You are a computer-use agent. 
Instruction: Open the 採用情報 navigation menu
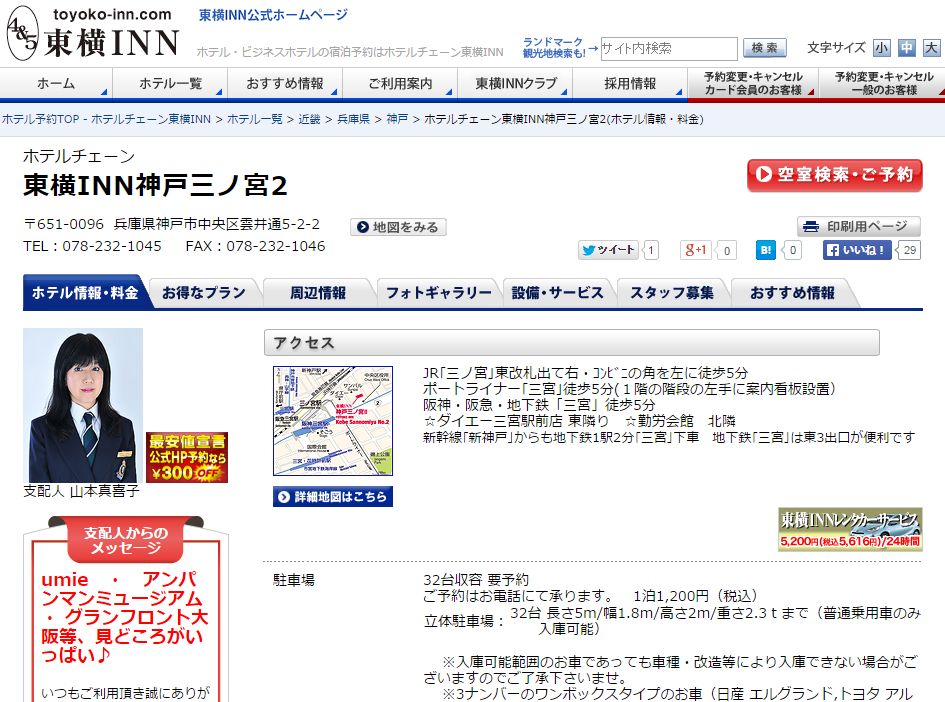click(x=630, y=83)
